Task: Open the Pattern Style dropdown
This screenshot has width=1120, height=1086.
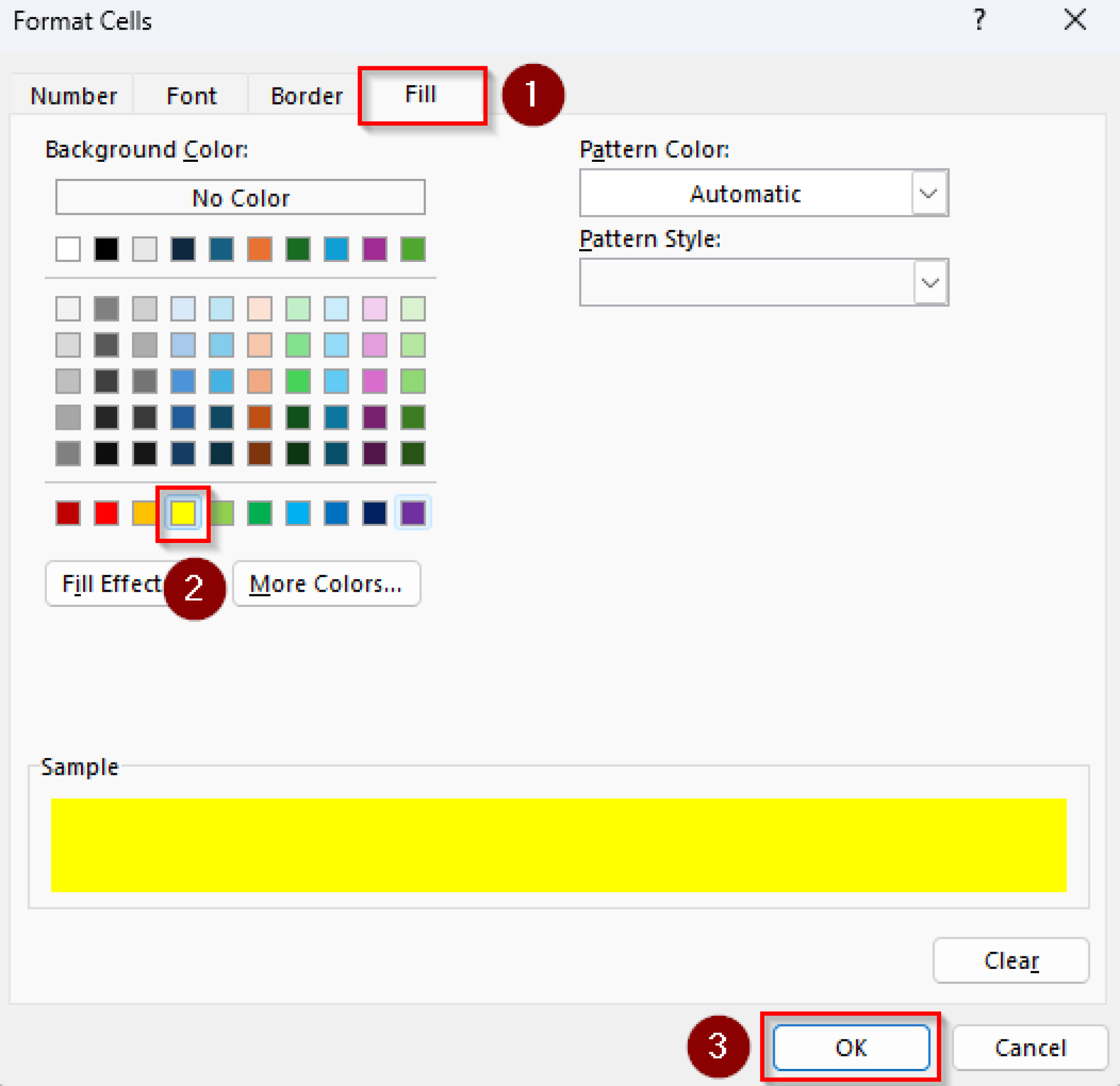Action: (x=929, y=282)
